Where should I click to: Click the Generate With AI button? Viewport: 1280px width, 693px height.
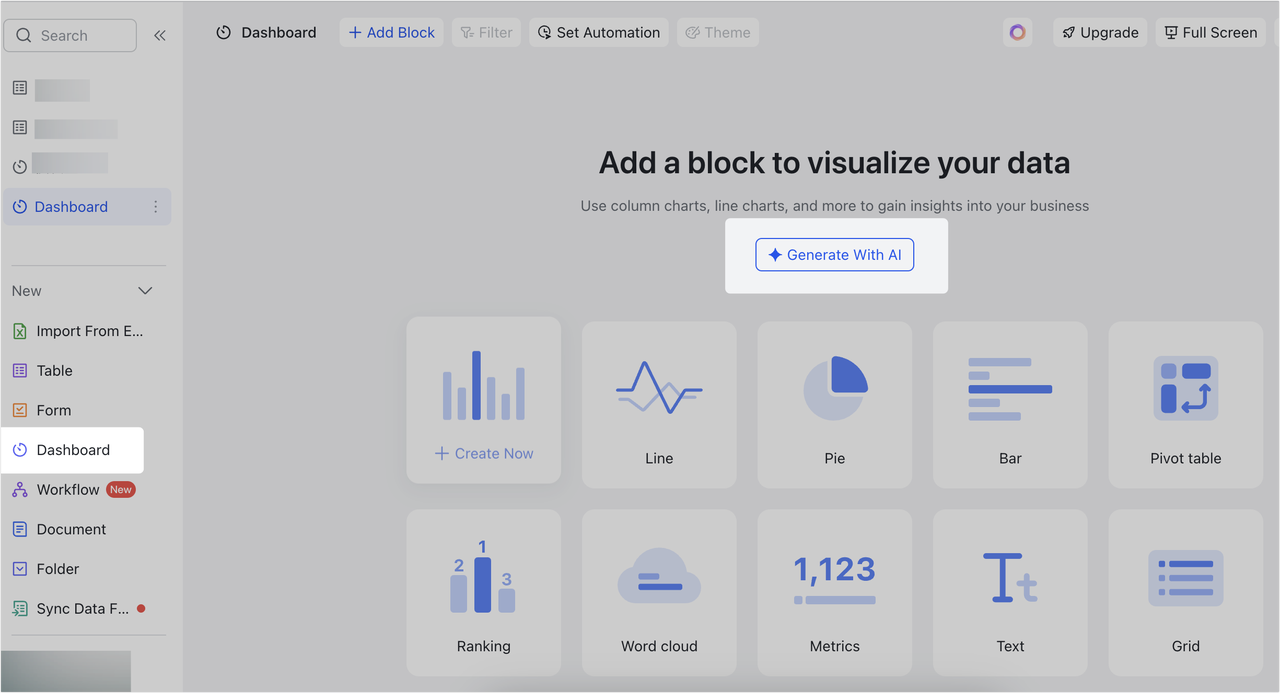click(x=834, y=254)
